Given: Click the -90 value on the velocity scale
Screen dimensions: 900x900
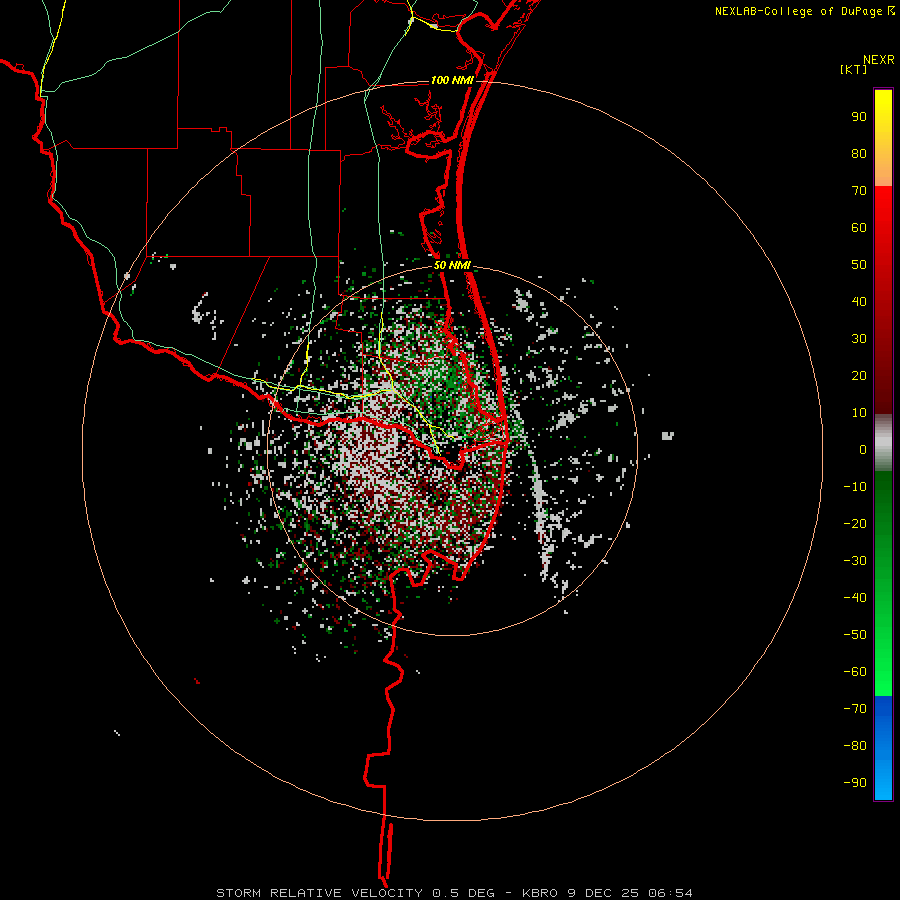Looking at the screenshot, I should point(855,783).
